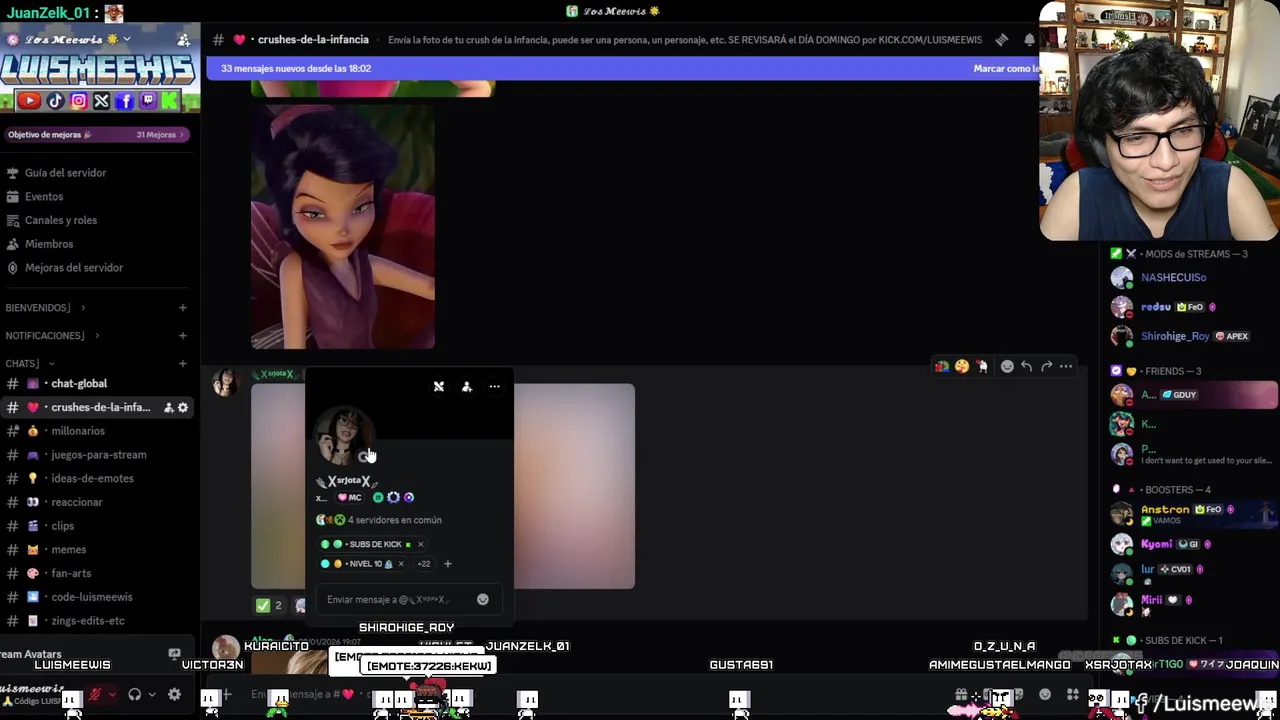This screenshot has height=720, width=1280.
Task: Click the Objetivo de mejoras boost bar
Action: click(96, 134)
